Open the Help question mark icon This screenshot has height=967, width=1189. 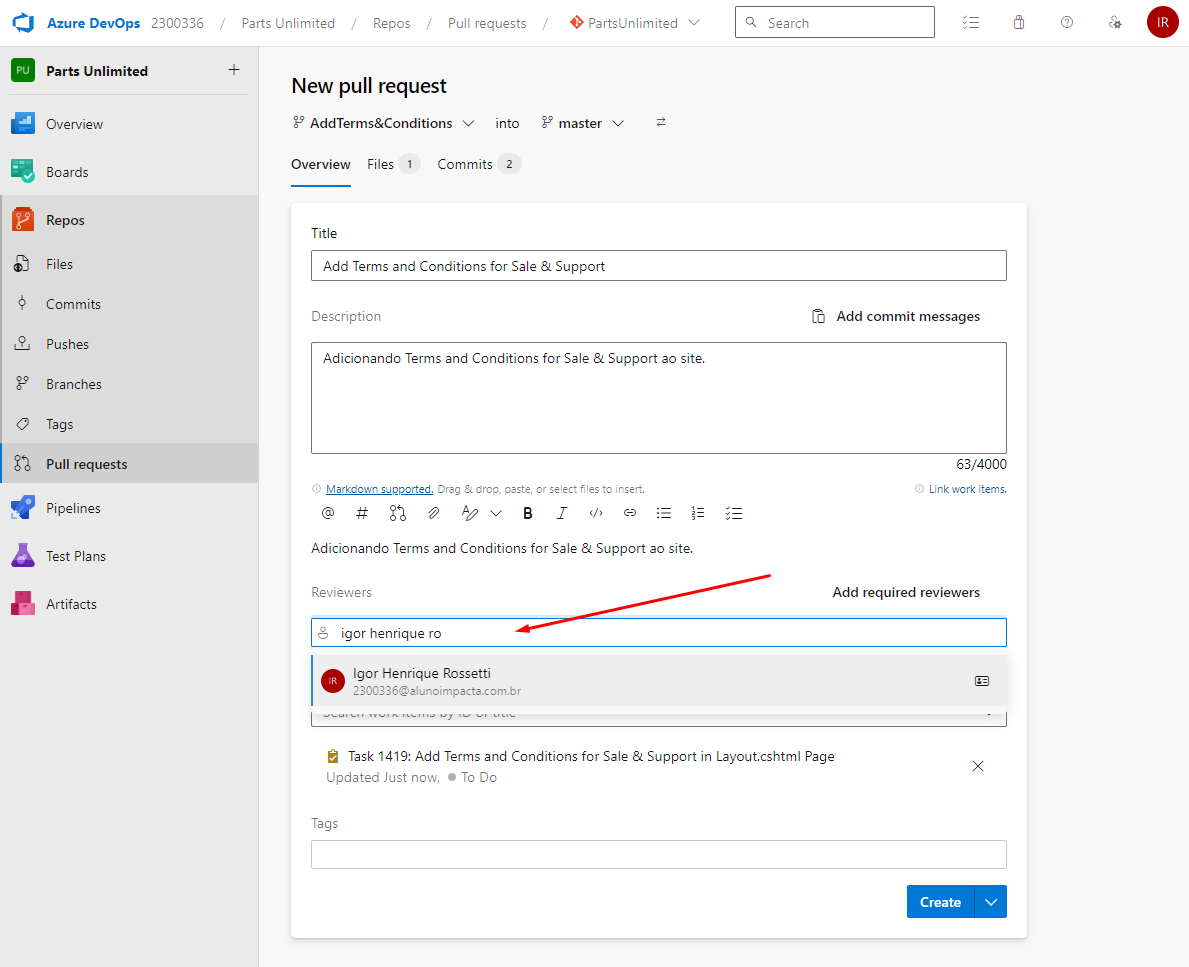point(1067,23)
